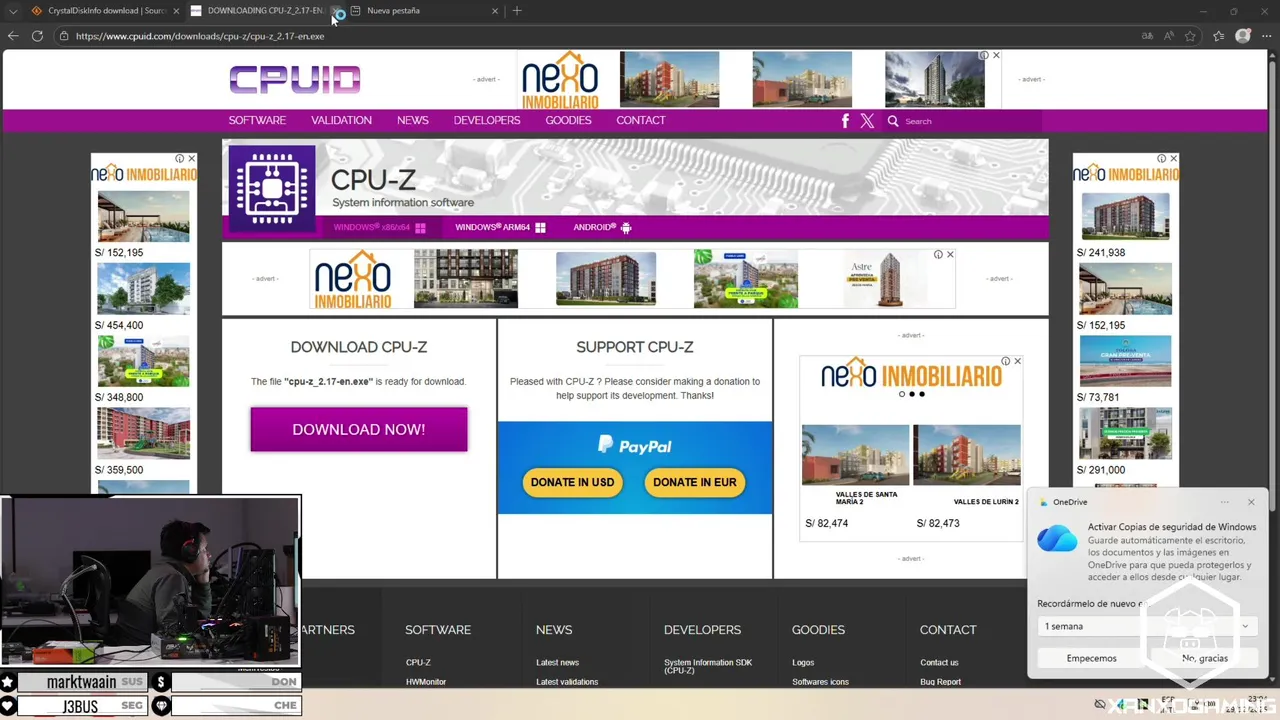Viewport: 1280px width, 720px height.
Task: Click footer HWMonitor link
Action: 426,682
